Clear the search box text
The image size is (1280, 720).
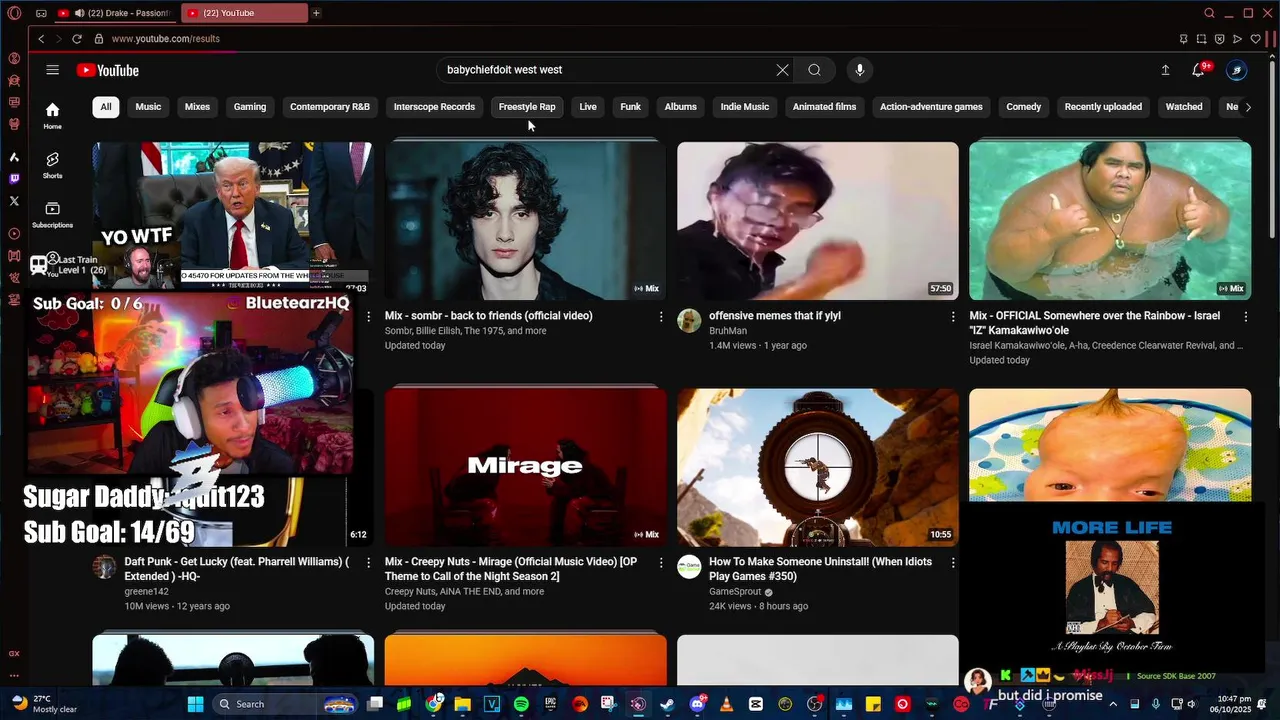[x=782, y=70]
